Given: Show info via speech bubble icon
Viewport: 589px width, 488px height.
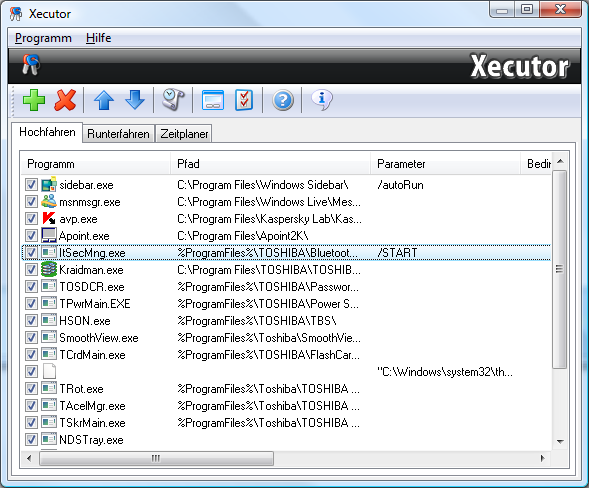Looking at the screenshot, I should coord(322,100).
